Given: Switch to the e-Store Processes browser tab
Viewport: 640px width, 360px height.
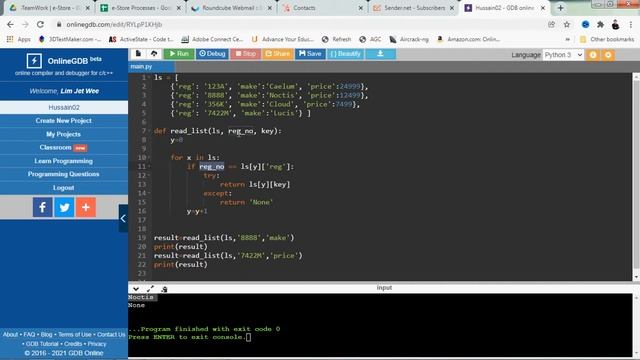Looking at the screenshot, I should [x=141, y=8].
